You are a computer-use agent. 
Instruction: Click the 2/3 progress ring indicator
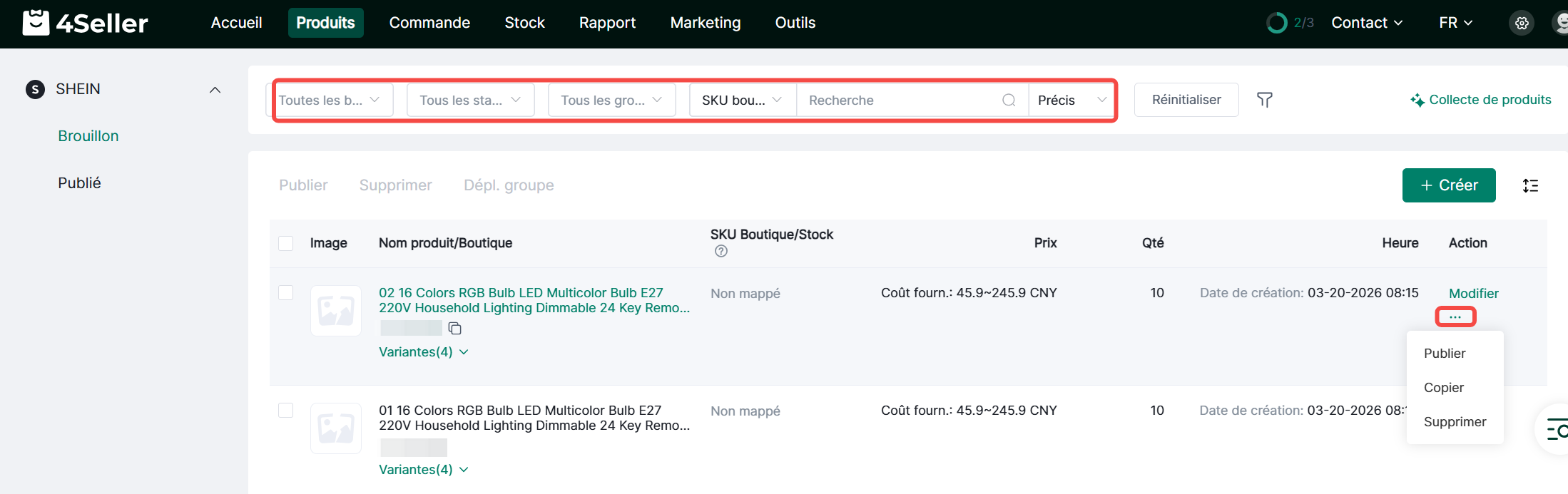[1277, 23]
